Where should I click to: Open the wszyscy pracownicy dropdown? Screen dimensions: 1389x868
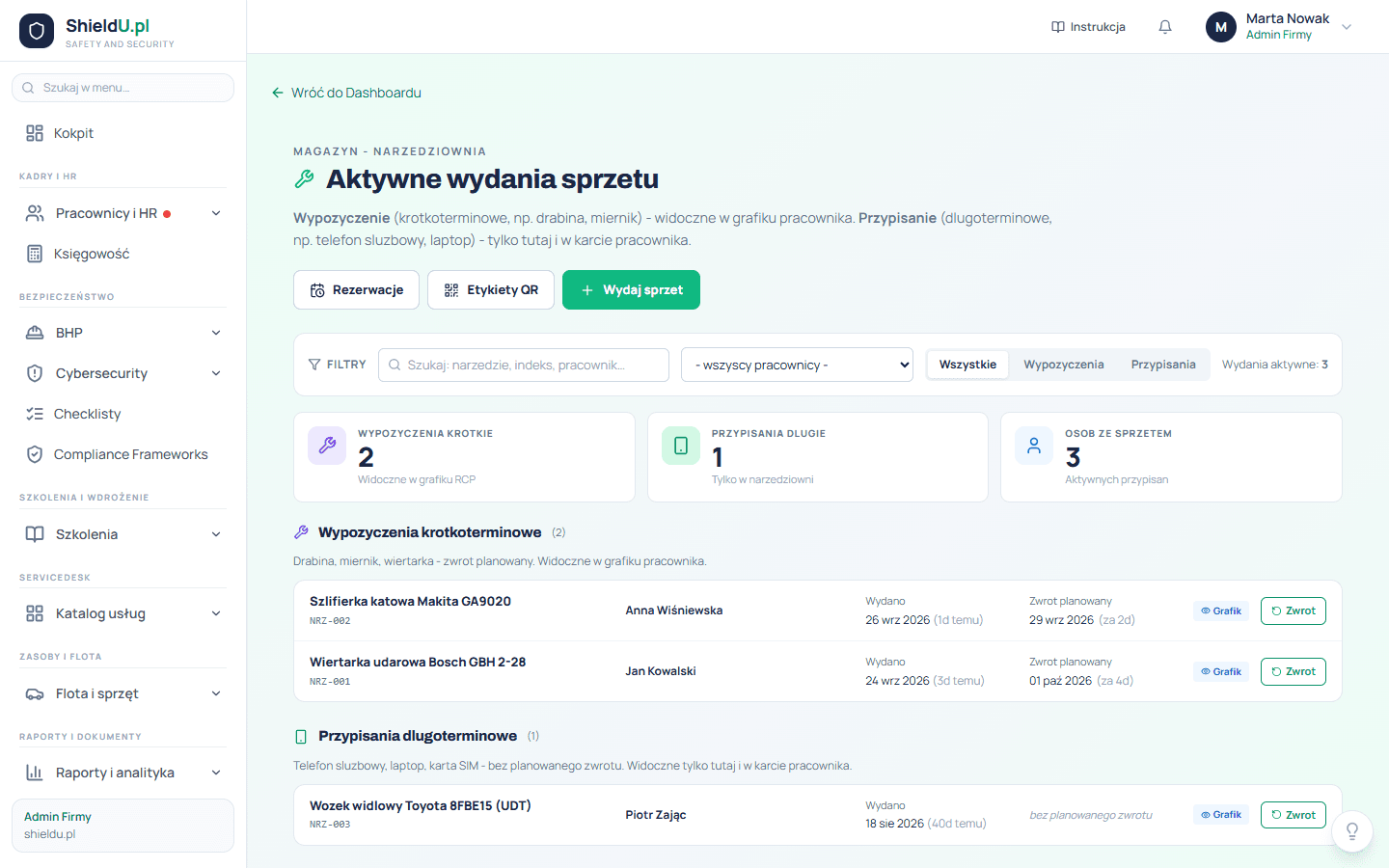click(x=797, y=365)
